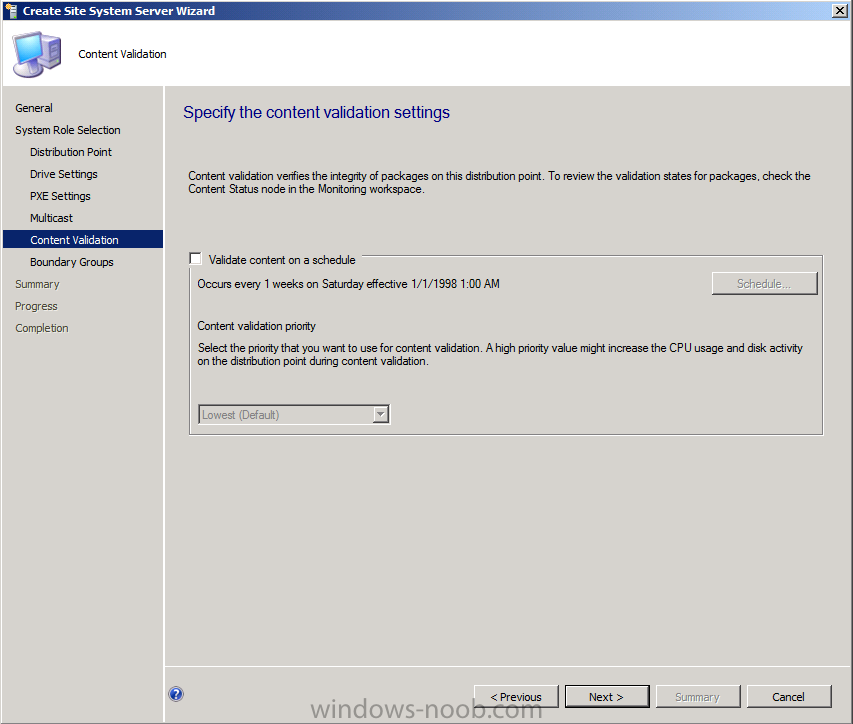The image size is (853, 724).
Task: Go to the General wizard page
Action: tap(34, 108)
